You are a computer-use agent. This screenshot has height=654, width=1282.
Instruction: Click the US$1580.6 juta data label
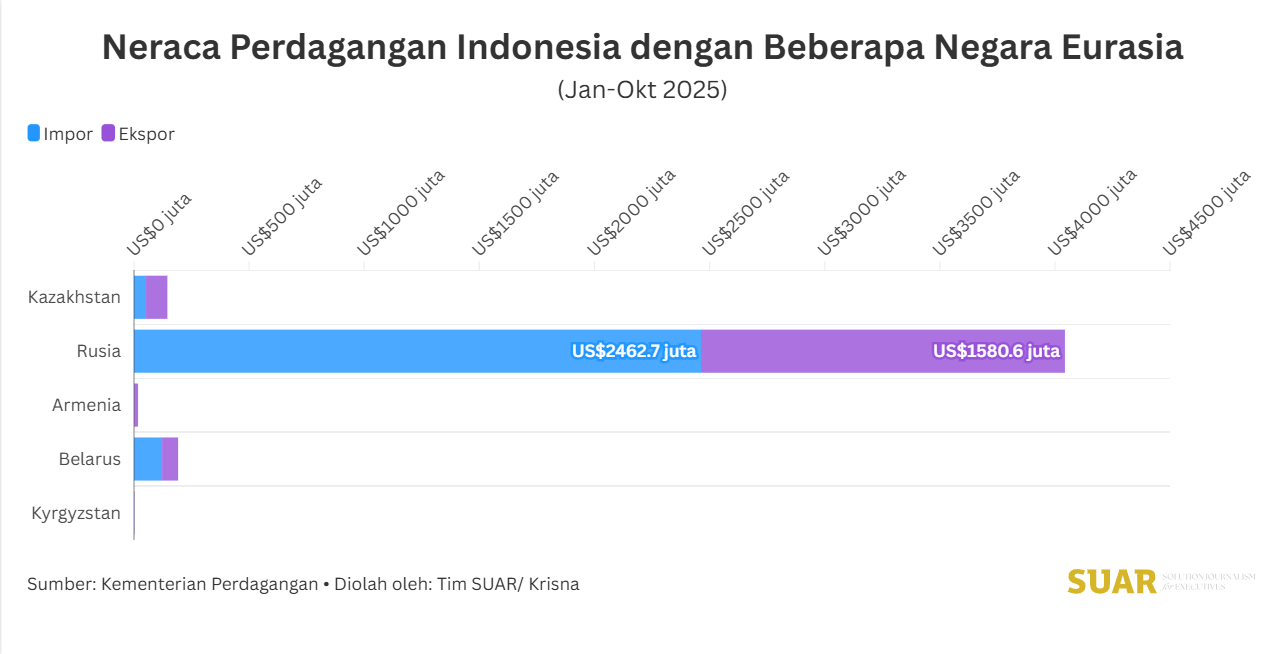click(996, 351)
